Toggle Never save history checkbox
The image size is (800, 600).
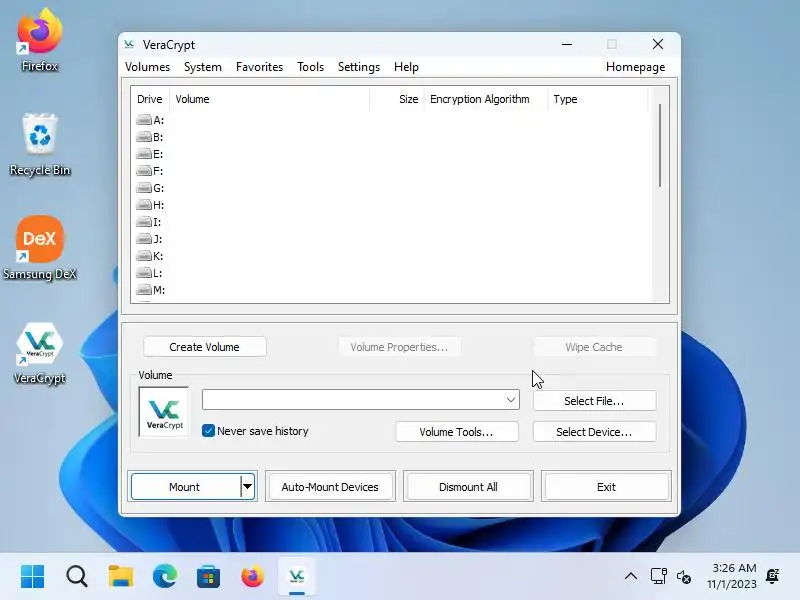pyautogui.click(x=208, y=431)
